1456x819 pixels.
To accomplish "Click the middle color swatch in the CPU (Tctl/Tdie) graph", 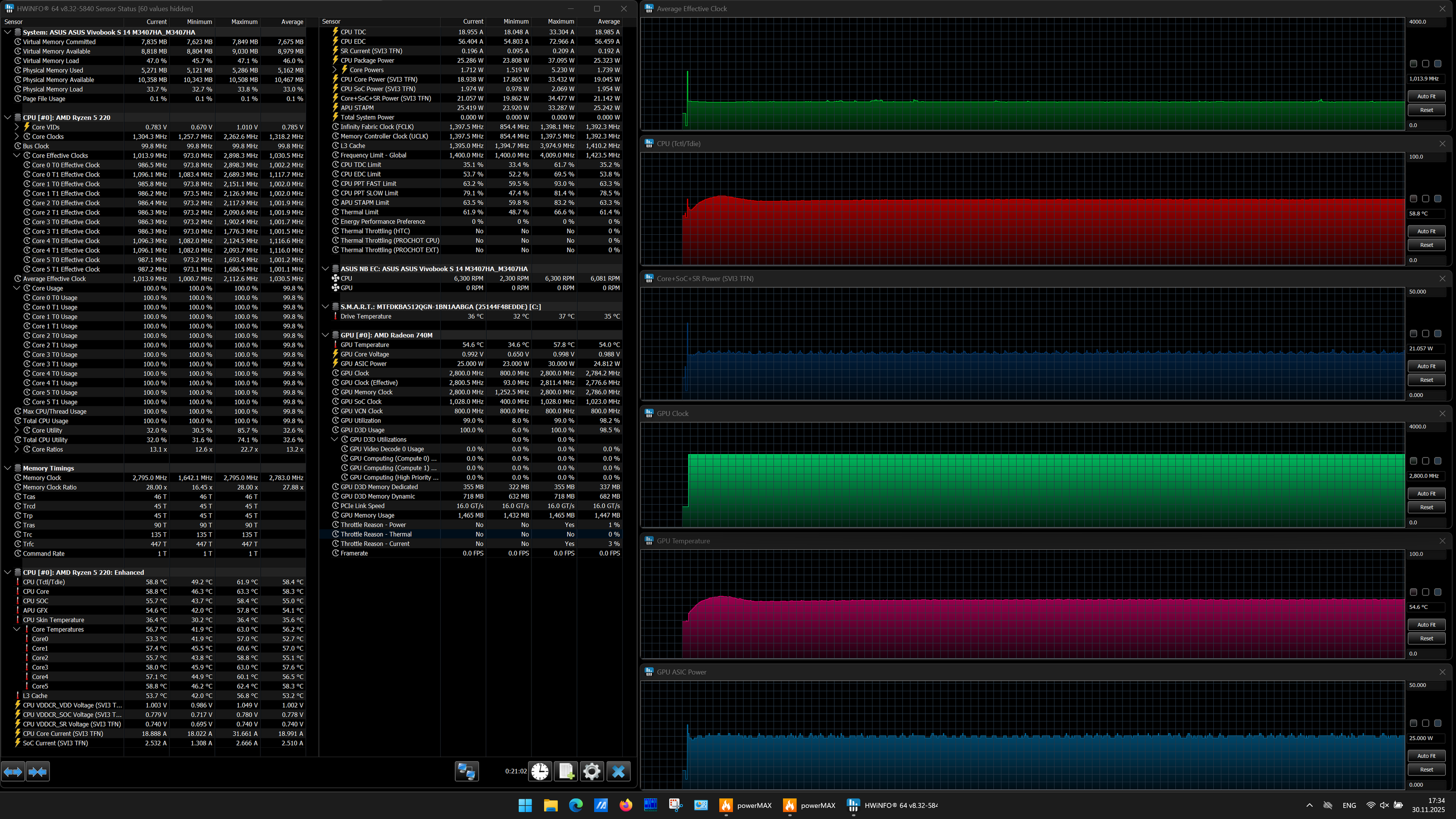I will pos(1425,199).
